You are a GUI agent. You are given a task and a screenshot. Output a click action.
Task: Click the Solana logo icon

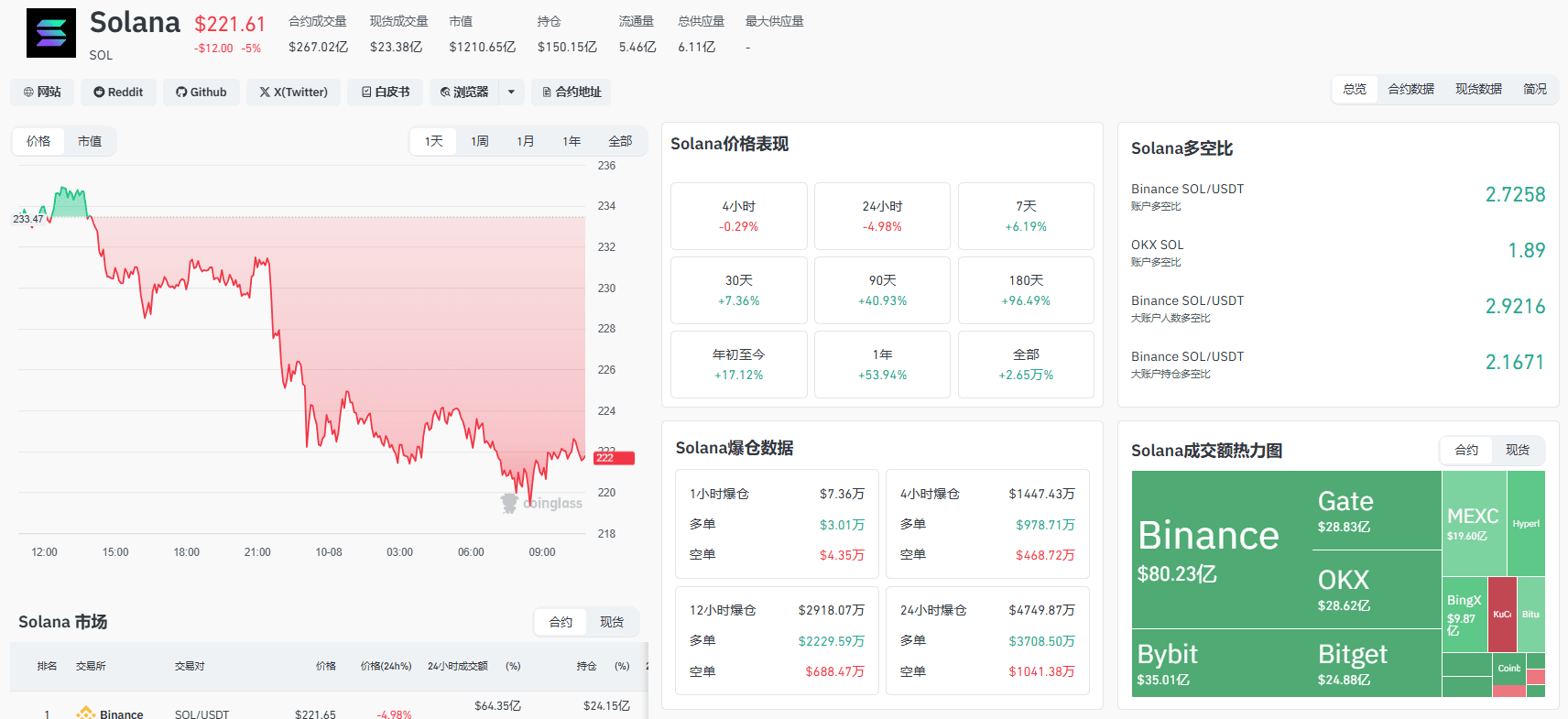(51, 33)
